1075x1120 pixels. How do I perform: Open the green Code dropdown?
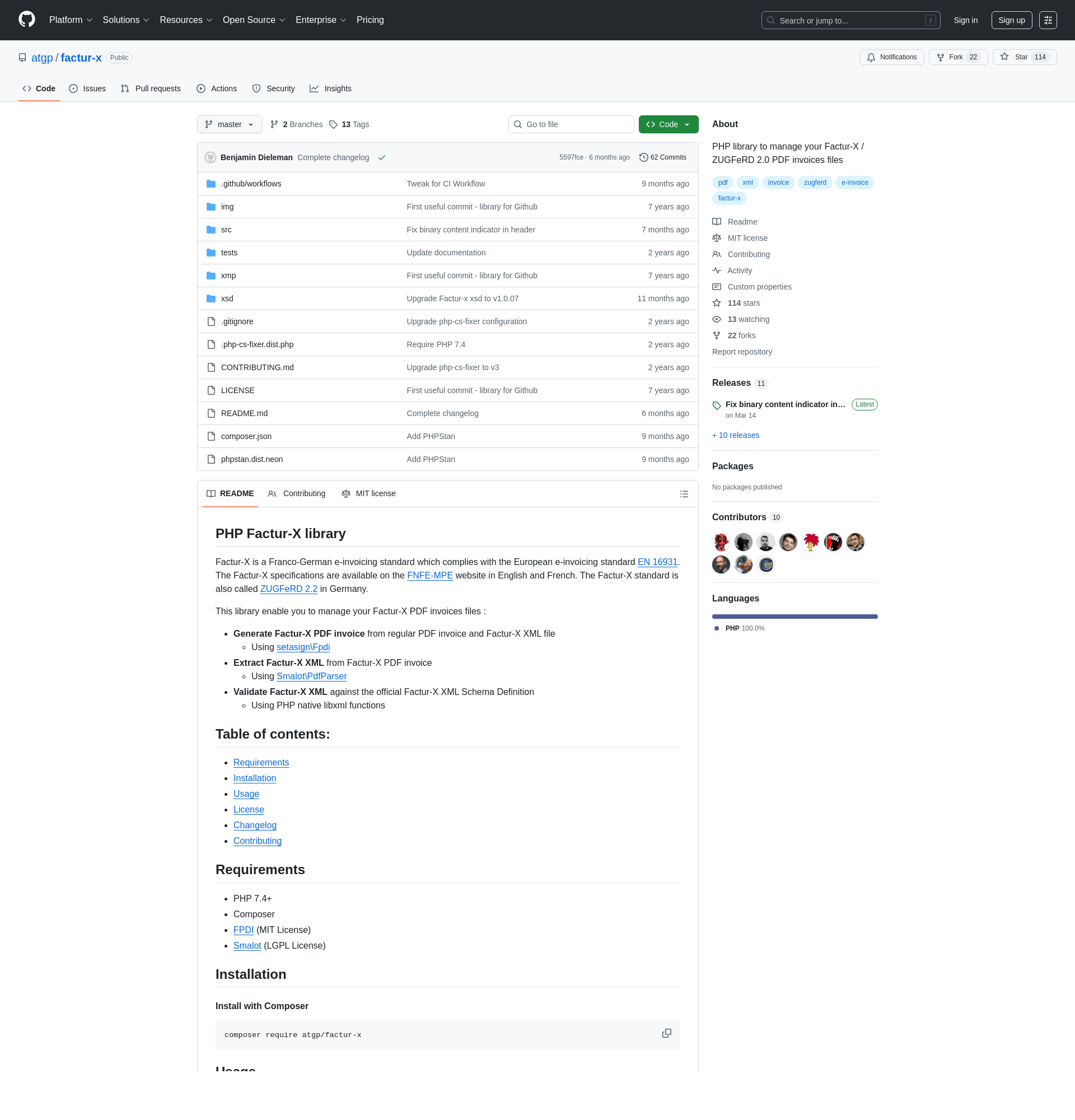(669, 124)
